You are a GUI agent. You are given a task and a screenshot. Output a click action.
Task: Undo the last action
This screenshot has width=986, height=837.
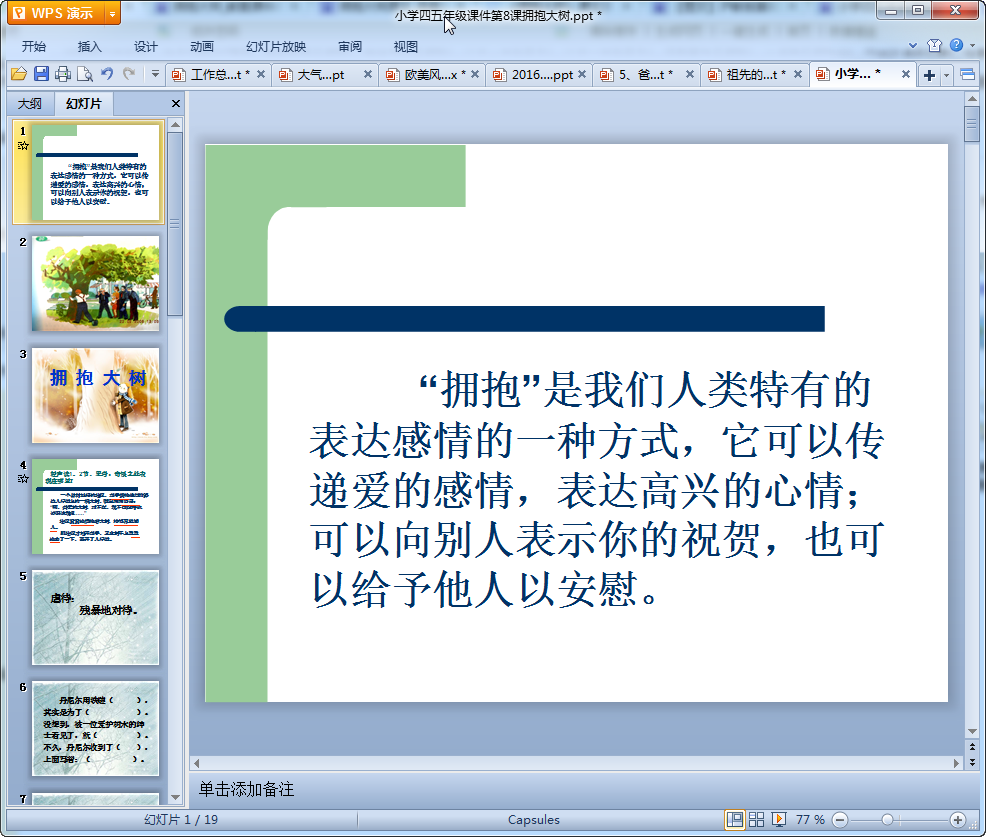[108, 74]
